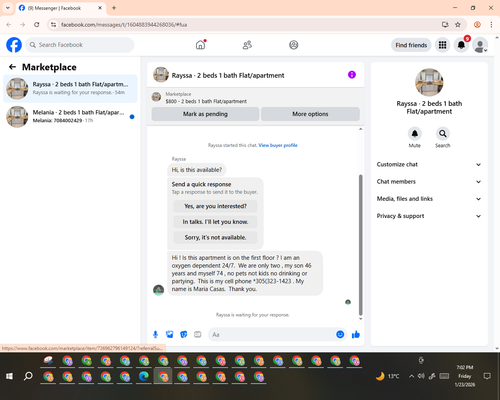Expand Privacy & support section
Viewport: 500px width, 400px height.
point(429,216)
